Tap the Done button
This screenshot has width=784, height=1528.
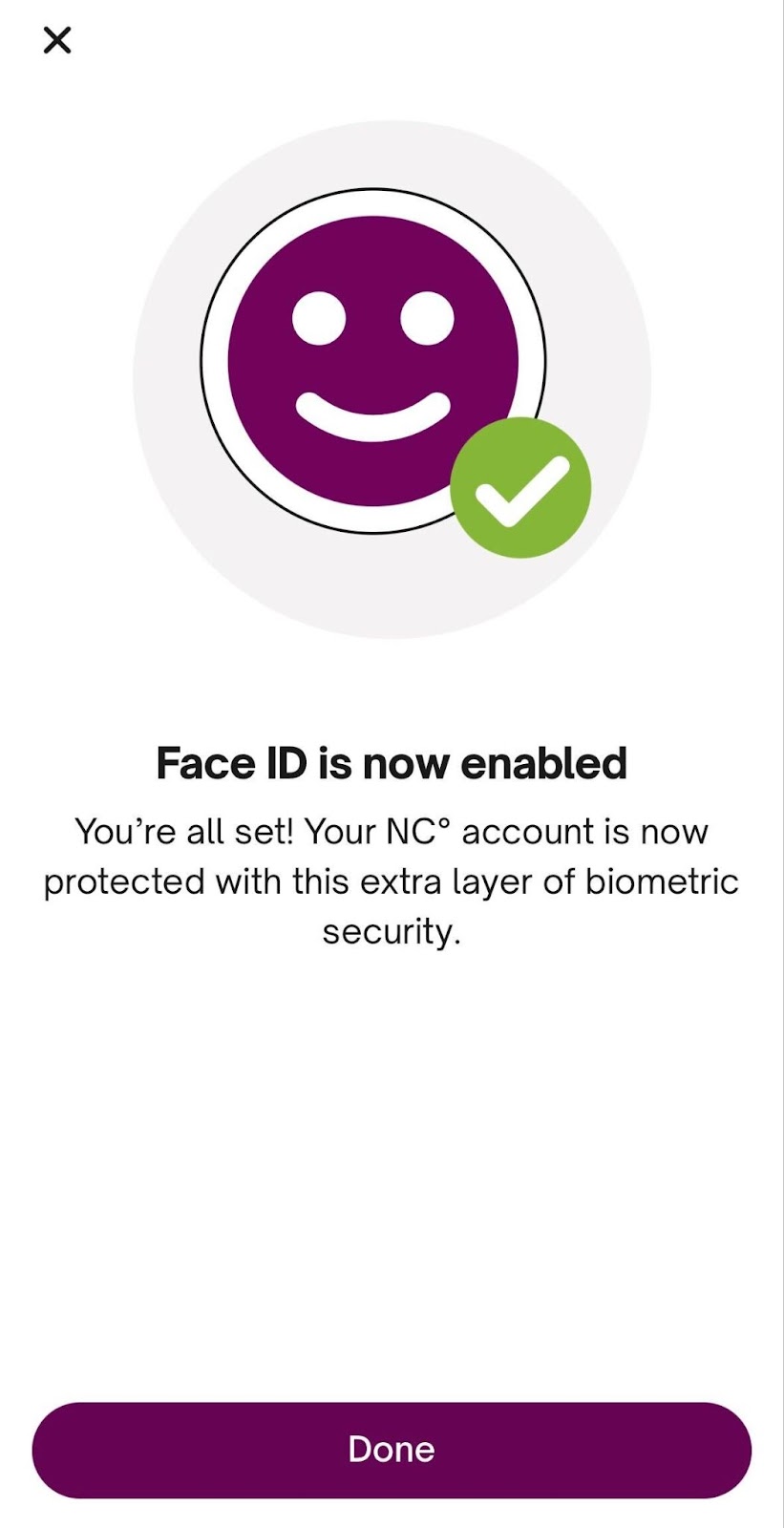tap(392, 1450)
